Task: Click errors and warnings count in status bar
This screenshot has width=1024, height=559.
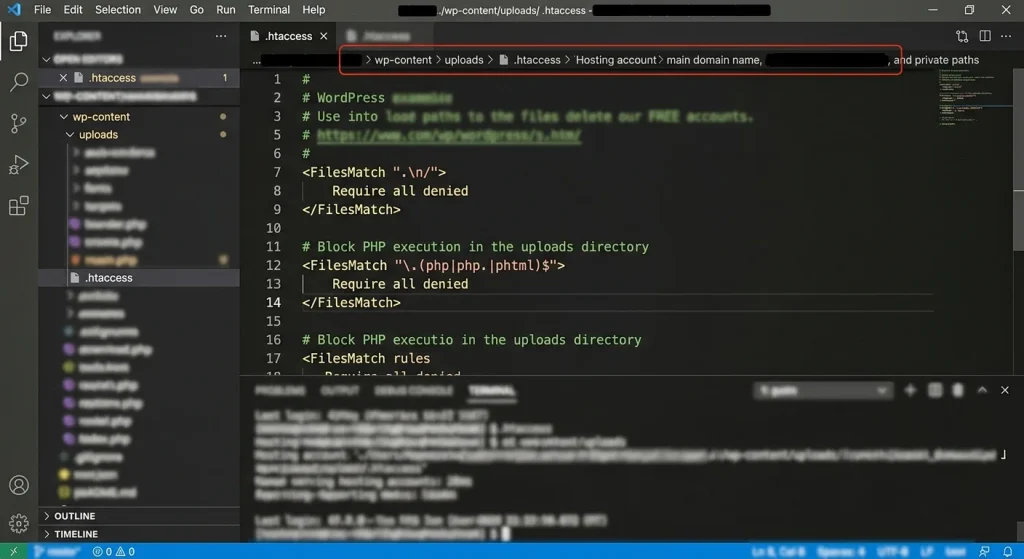Action: click(114, 551)
